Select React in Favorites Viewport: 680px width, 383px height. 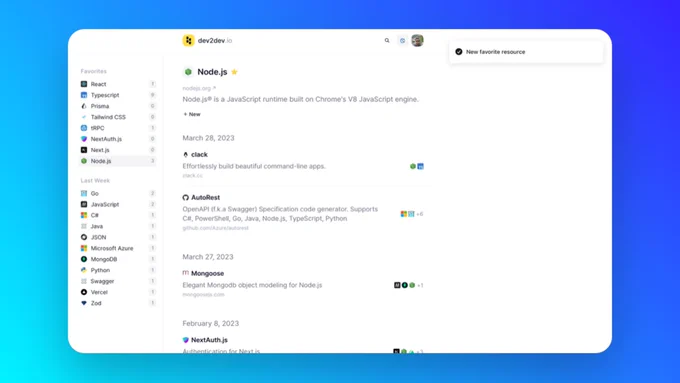(x=118, y=84)
